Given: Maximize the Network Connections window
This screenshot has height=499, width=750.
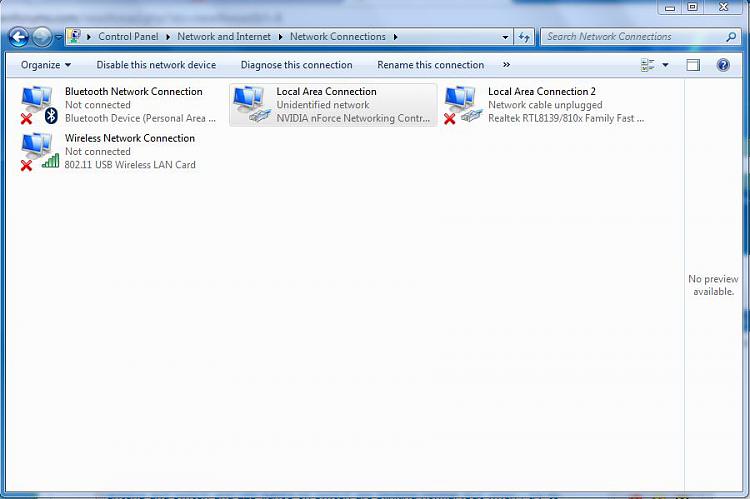Looking at the screenshot, I should click(x=692, y=7).
